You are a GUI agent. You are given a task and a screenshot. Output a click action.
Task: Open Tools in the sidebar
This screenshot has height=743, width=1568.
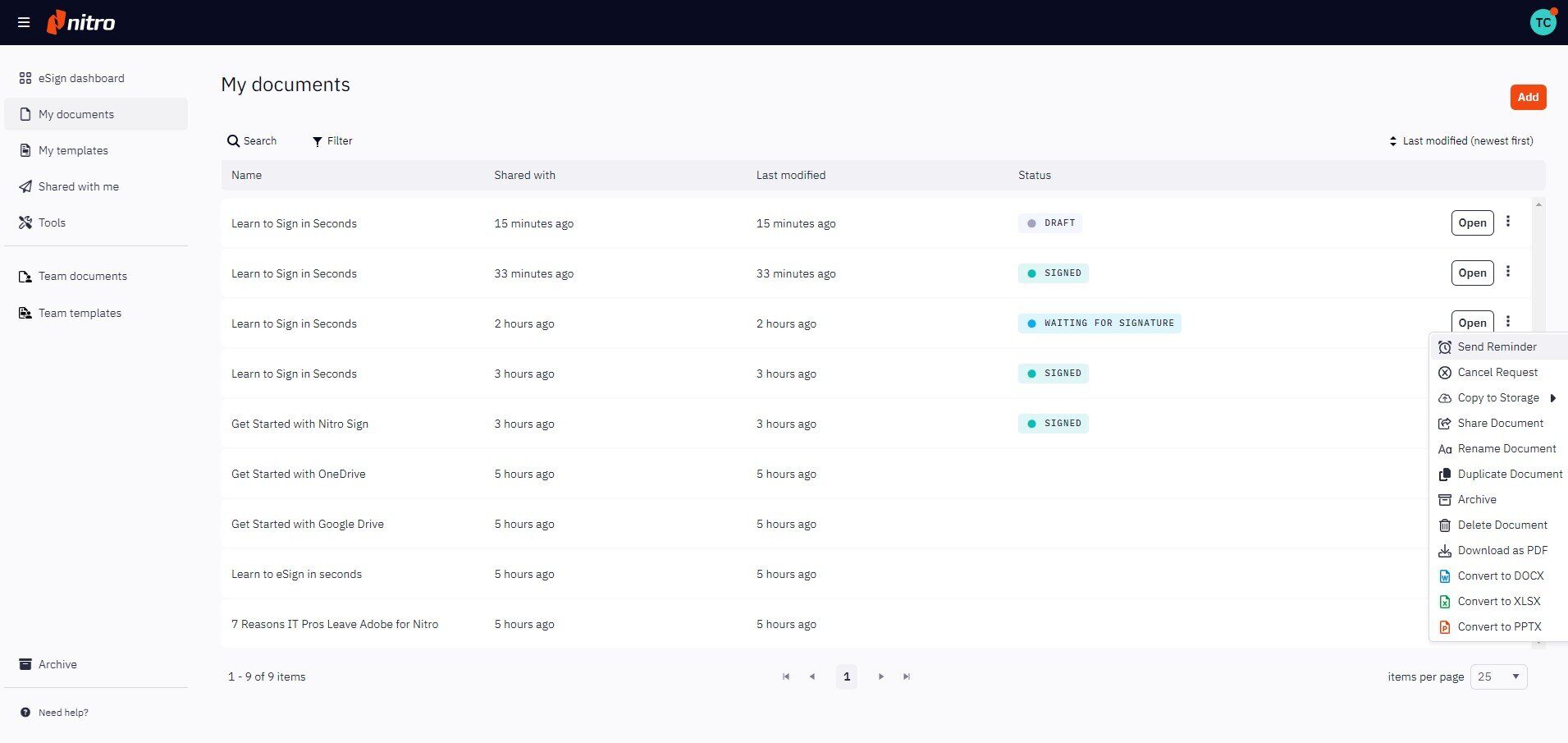point(52,222)
